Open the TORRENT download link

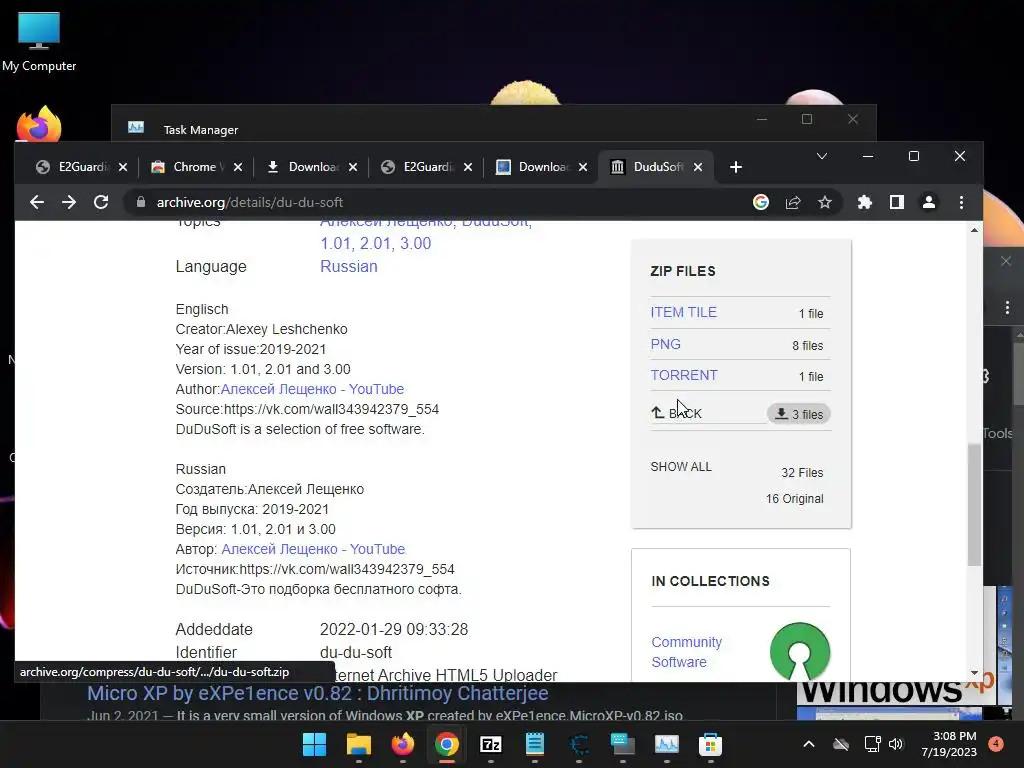pyautogui.click(x=684, y=376)
